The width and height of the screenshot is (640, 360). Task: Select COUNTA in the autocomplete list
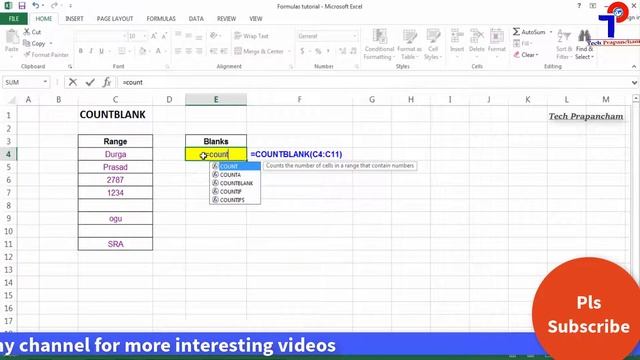pyautogui.click(x=235, y=175)
